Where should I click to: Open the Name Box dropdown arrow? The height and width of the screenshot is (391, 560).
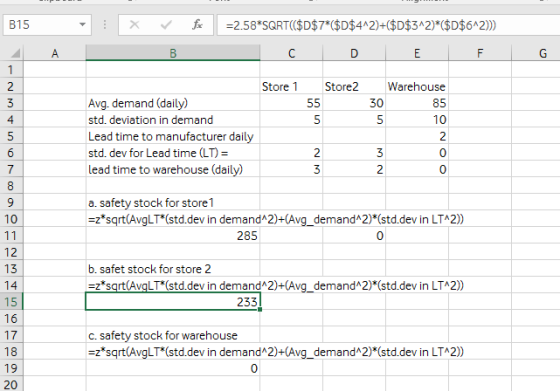82,25
